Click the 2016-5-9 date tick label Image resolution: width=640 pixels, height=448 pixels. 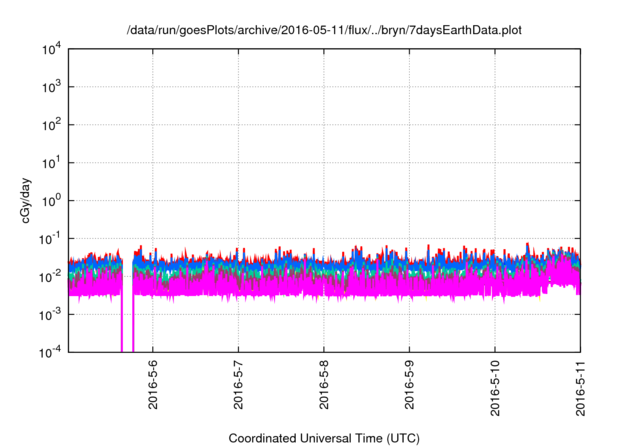point(409,385)
